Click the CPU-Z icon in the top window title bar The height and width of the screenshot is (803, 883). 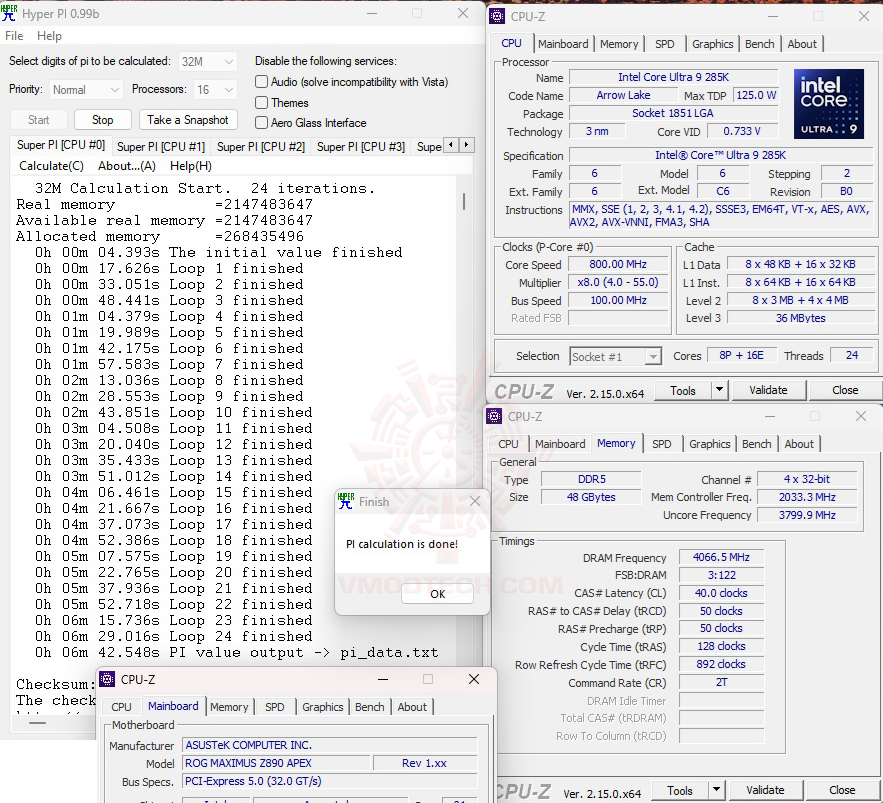(x=495, y=16)
